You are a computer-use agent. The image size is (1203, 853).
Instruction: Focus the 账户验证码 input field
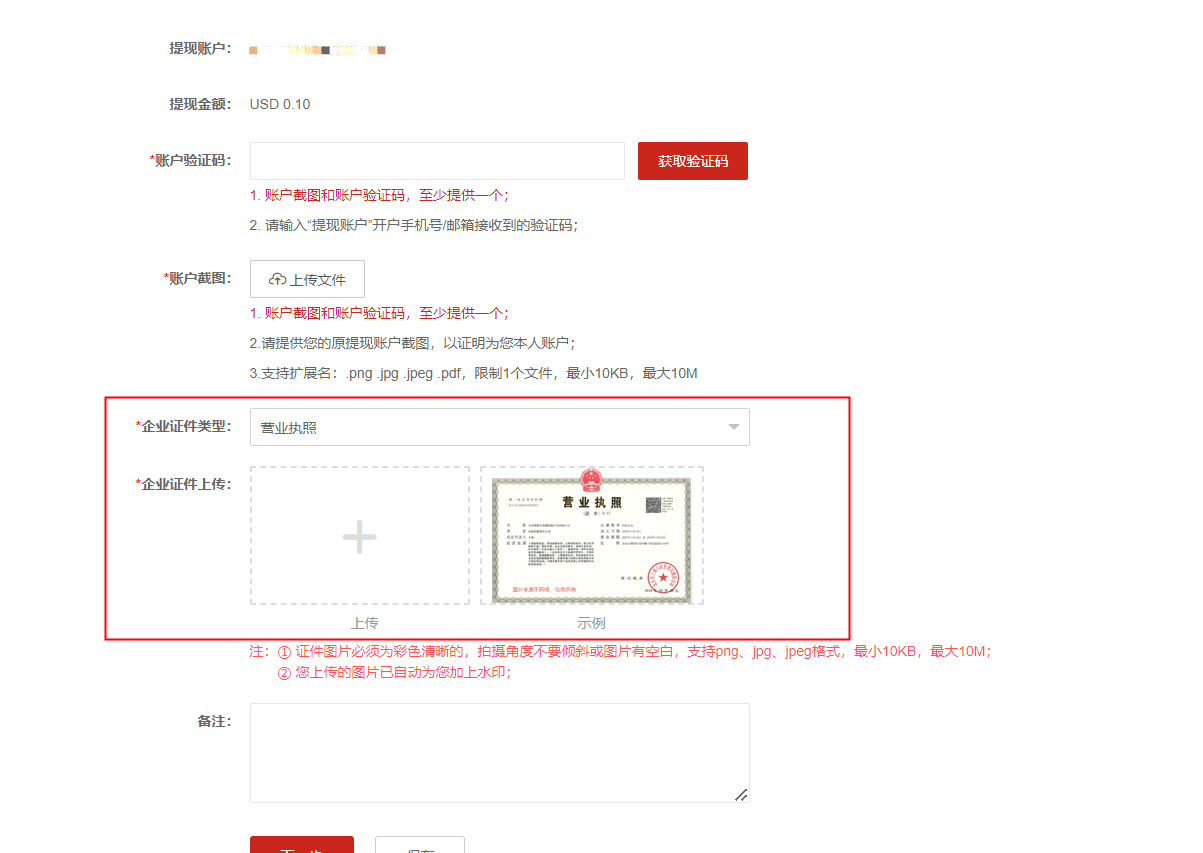tap(437, 161)
